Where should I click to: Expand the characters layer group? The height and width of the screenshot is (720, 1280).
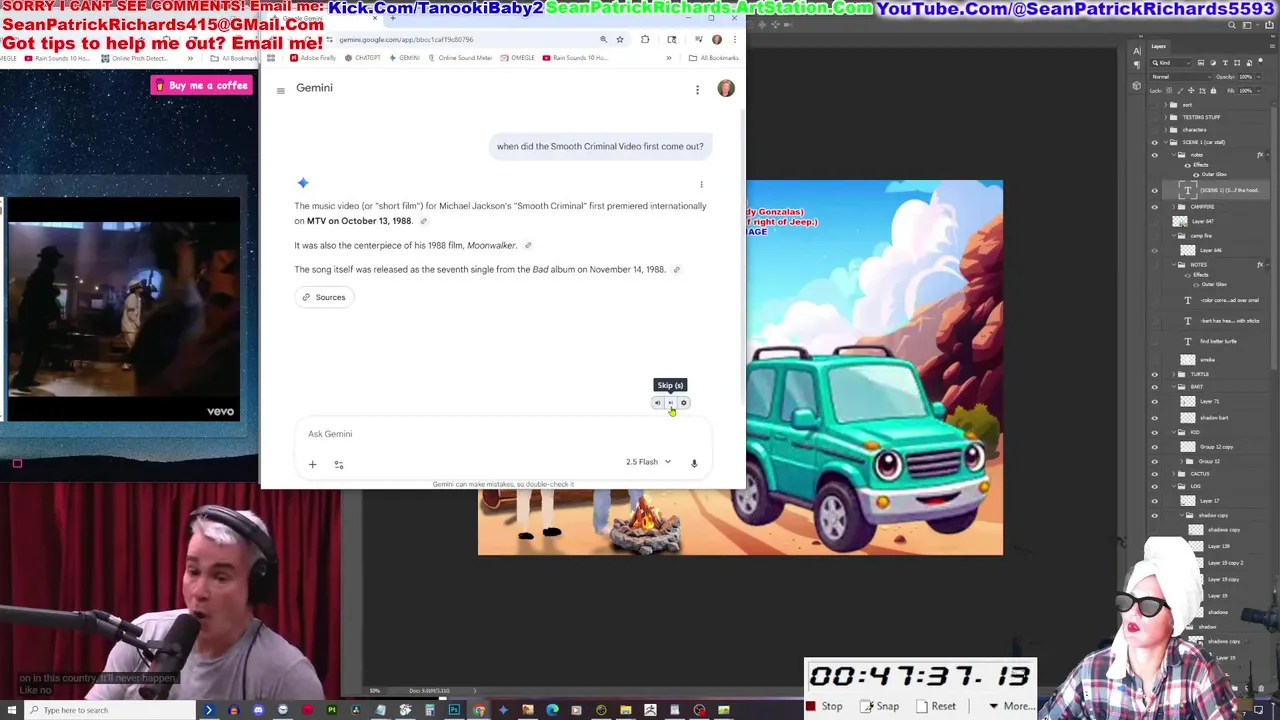click(x=1166, y=130)
